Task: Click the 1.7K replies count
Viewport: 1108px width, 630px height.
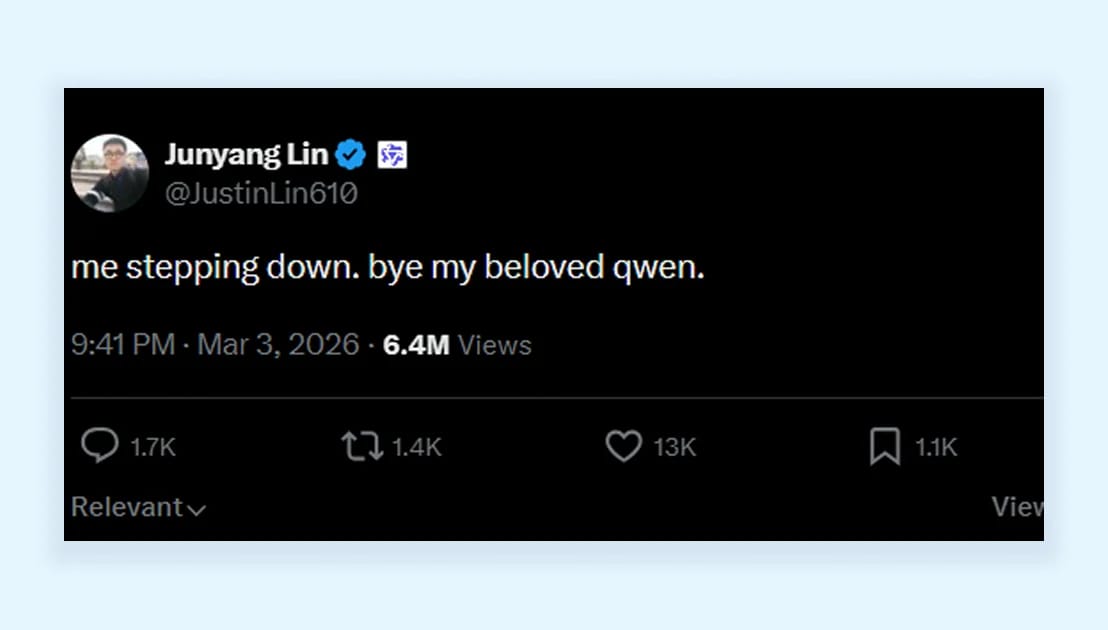Action: tap(153, 447)
